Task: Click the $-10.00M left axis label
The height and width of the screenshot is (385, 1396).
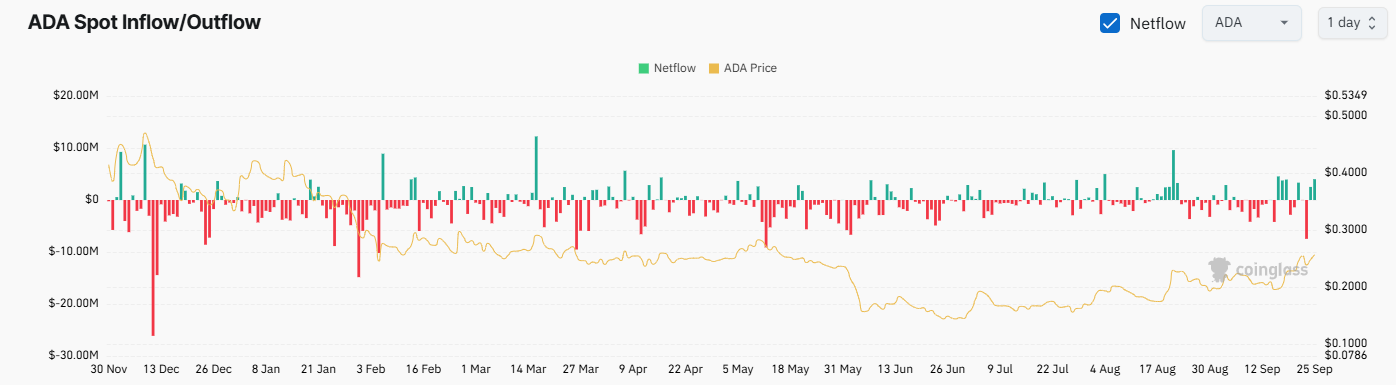Action: pyautogui.click(x=75, y=251)
